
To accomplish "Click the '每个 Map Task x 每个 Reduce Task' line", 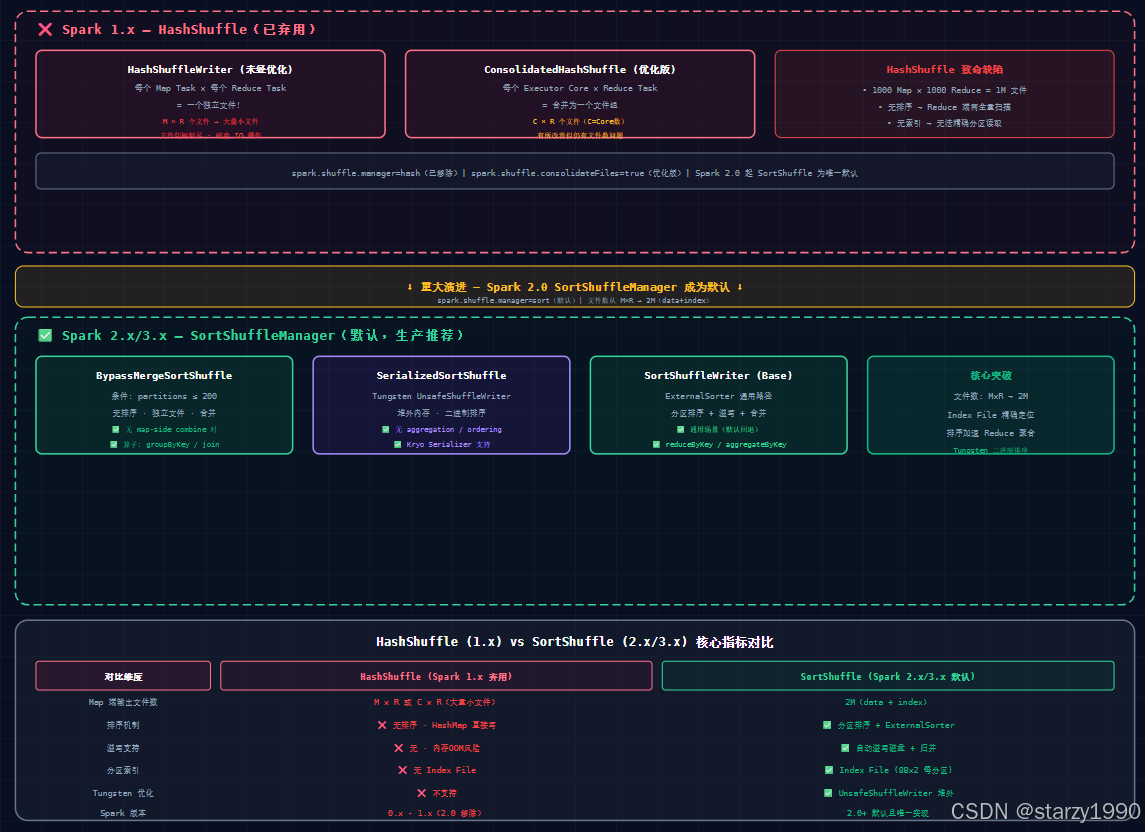I will coord(210,88).
